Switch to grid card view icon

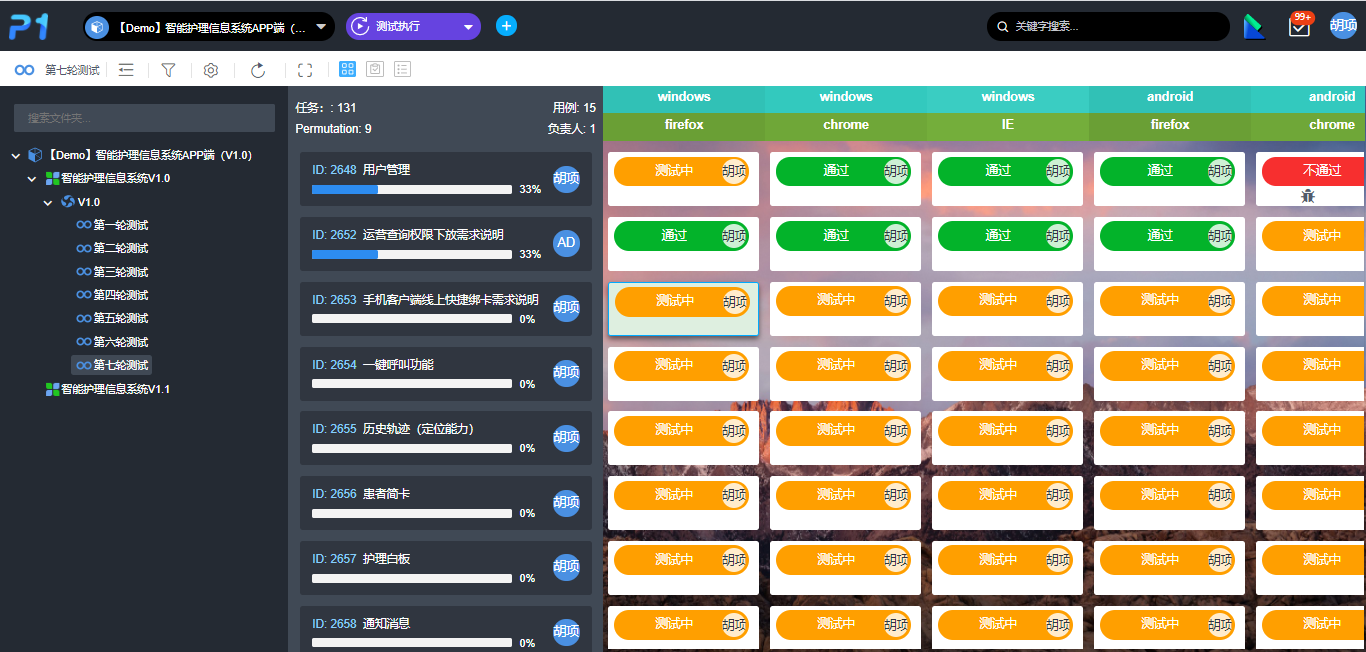pos(347,69)
